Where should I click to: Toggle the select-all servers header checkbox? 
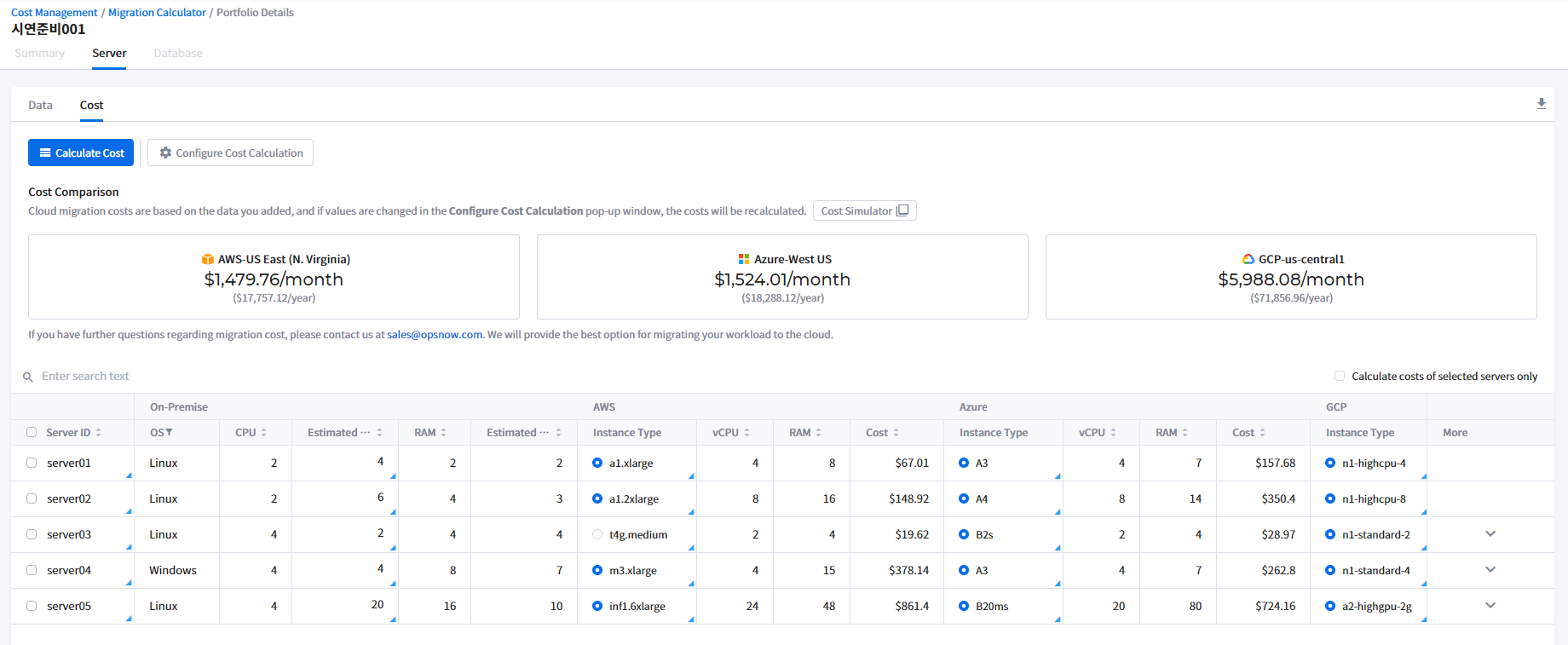[32, 432]
